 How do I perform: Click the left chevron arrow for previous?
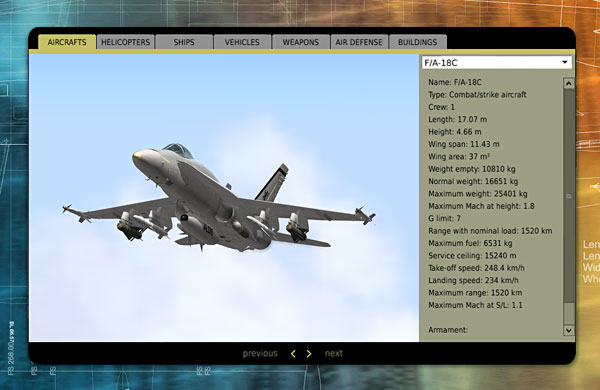coord(293,354)
